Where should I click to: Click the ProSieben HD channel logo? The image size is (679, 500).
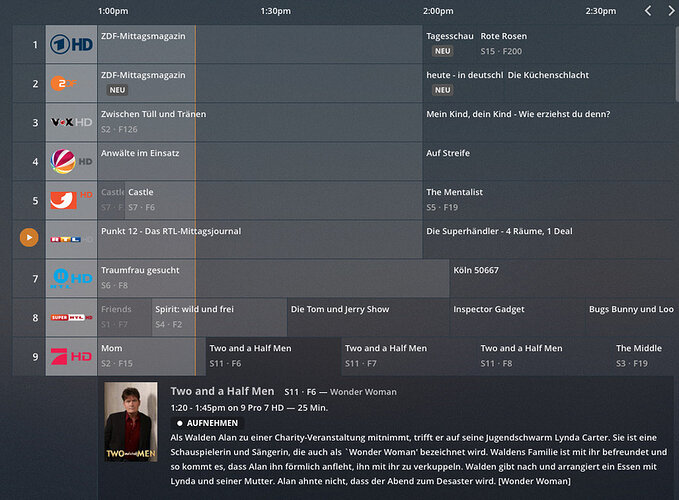pos(71,356)
